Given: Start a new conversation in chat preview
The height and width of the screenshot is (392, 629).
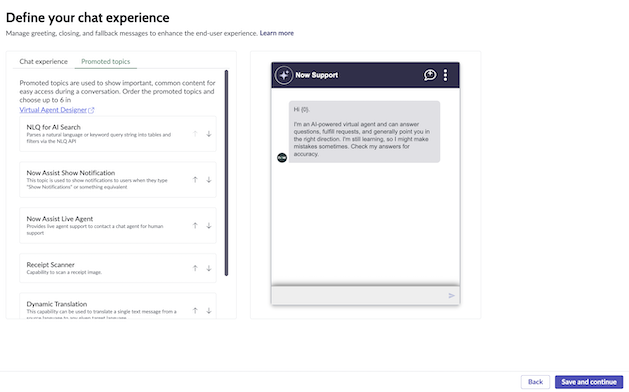Looking at the screenshot, I should pos(430,75).
